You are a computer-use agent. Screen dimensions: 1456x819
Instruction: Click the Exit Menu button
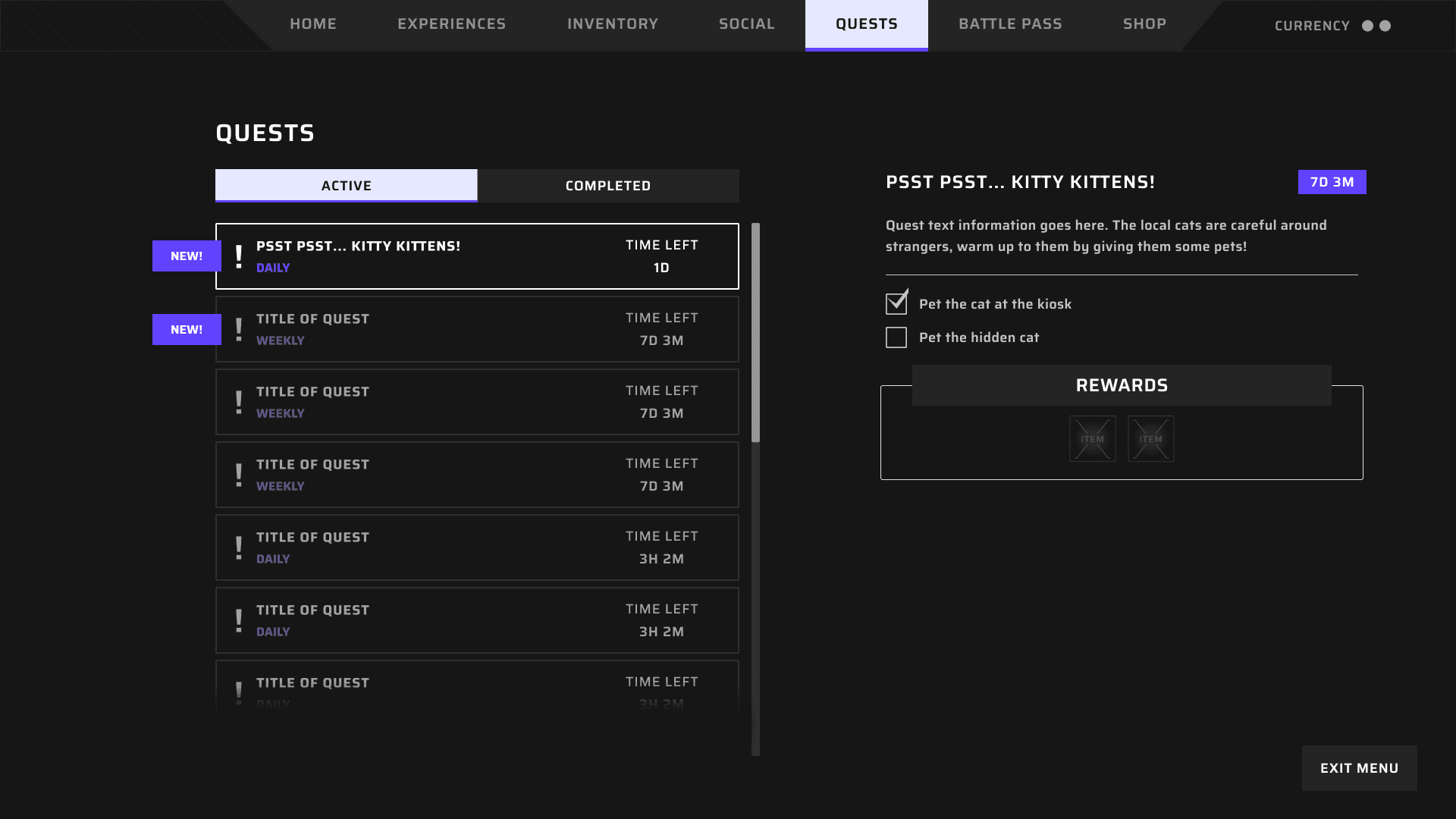click(x=1359, y=768)
